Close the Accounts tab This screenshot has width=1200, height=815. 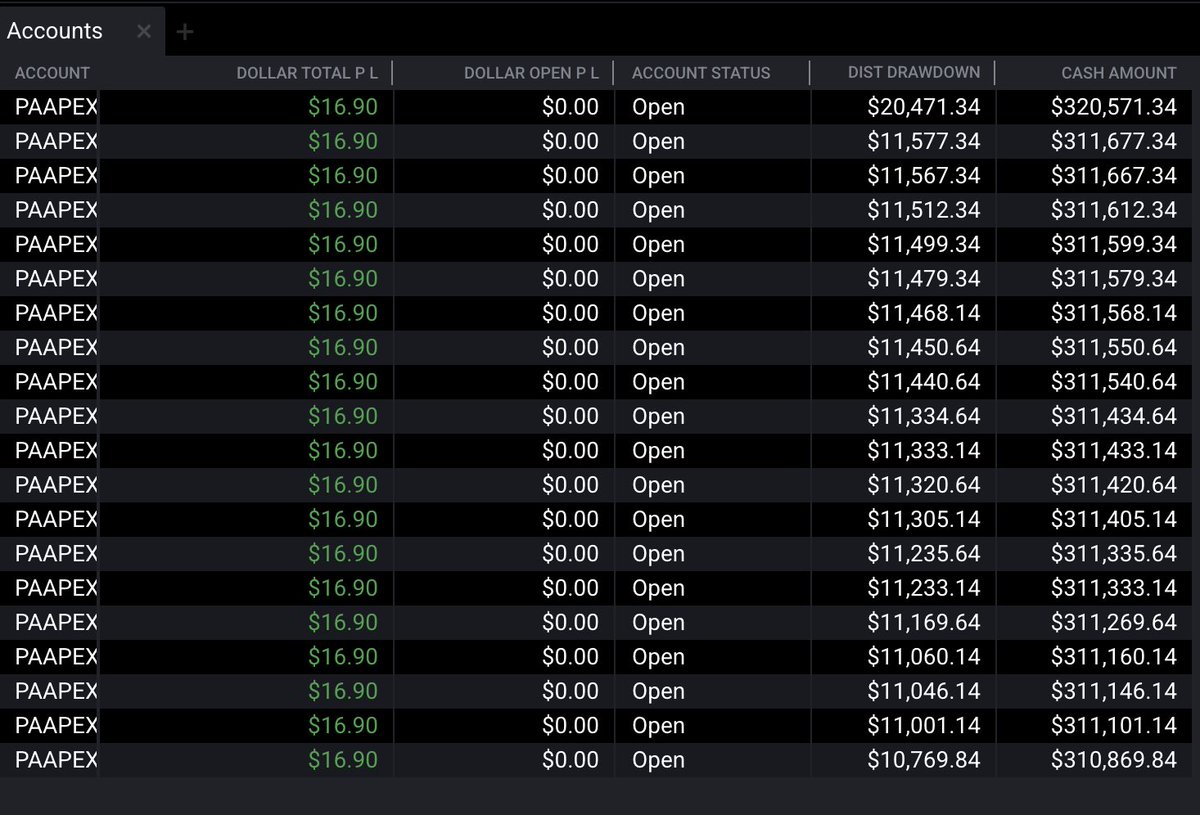143,31
